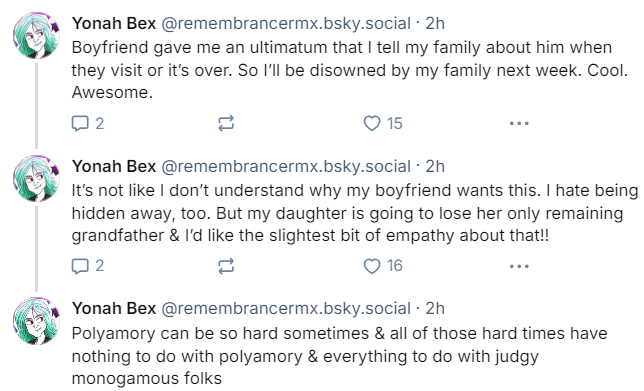Open Yonah Bex avatar on second post
Image resolution: width=644 pixels, height=391 pixels.
37,178
